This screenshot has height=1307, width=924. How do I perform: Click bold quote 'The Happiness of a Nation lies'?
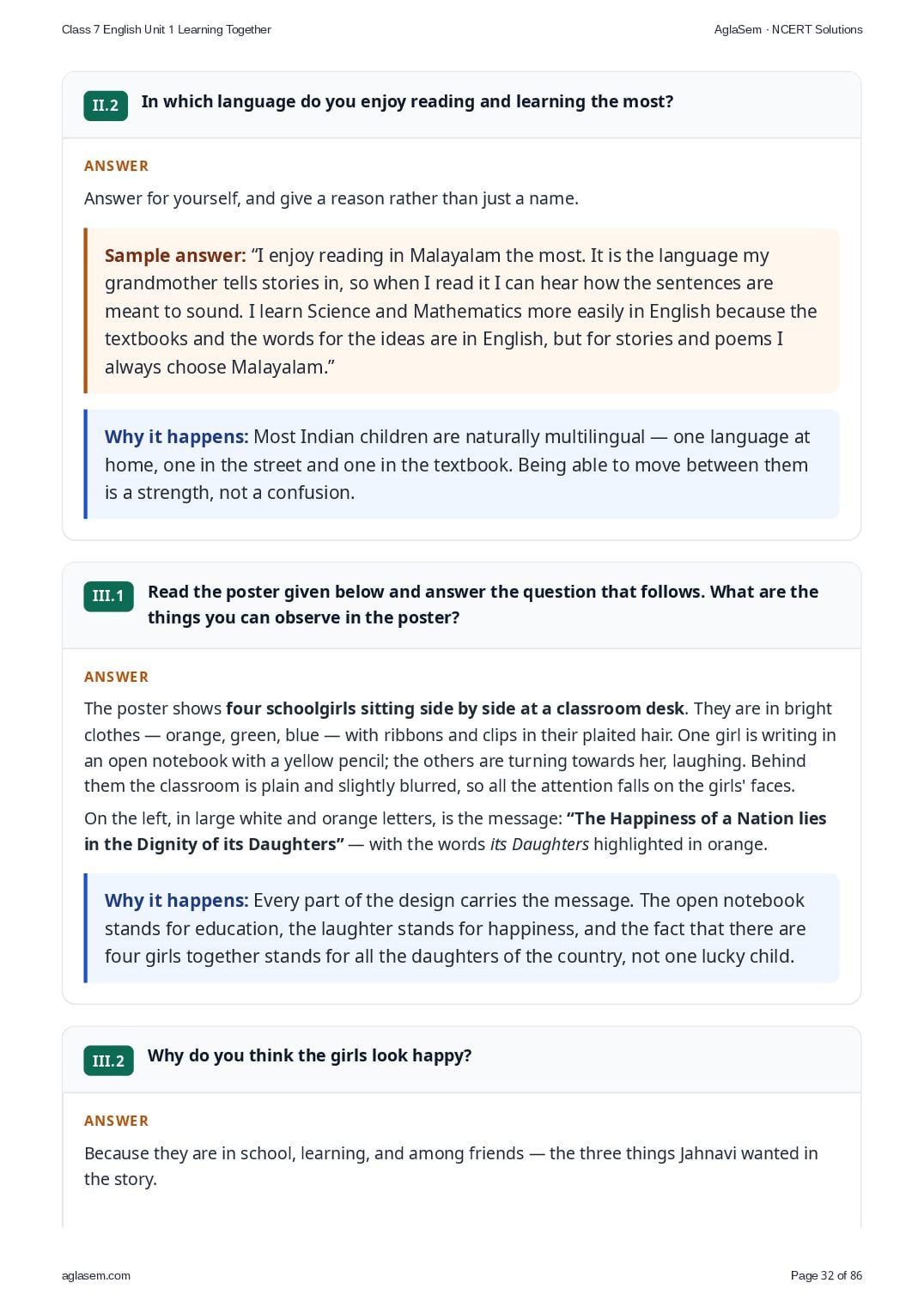coord(696,818)
